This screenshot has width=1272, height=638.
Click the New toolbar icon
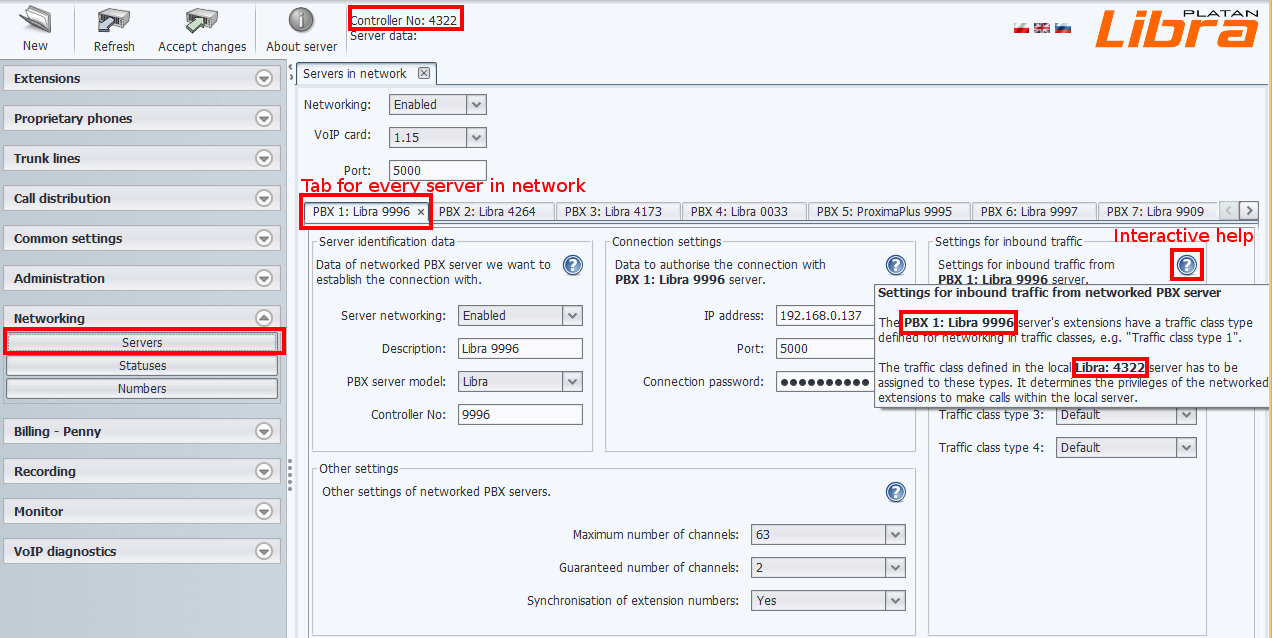point(35,20)
